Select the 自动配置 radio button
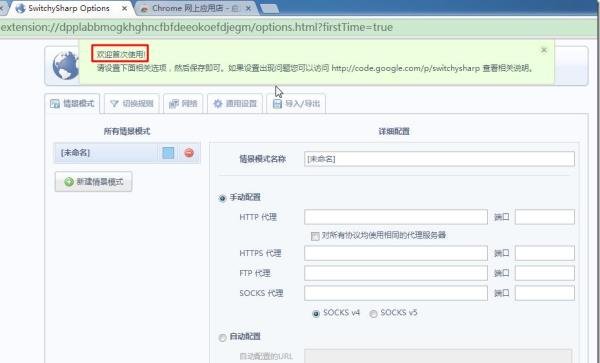 pos(222,338)
